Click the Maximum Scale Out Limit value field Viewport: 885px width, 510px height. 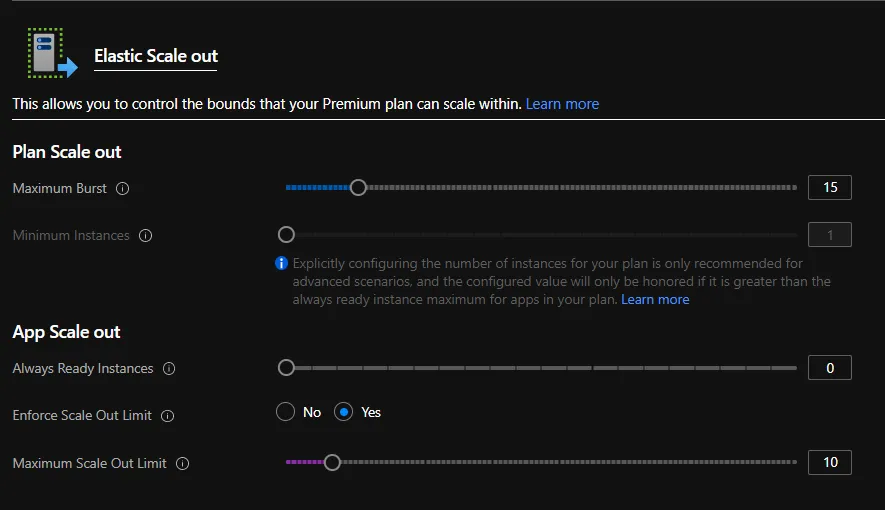click(829, 462)
